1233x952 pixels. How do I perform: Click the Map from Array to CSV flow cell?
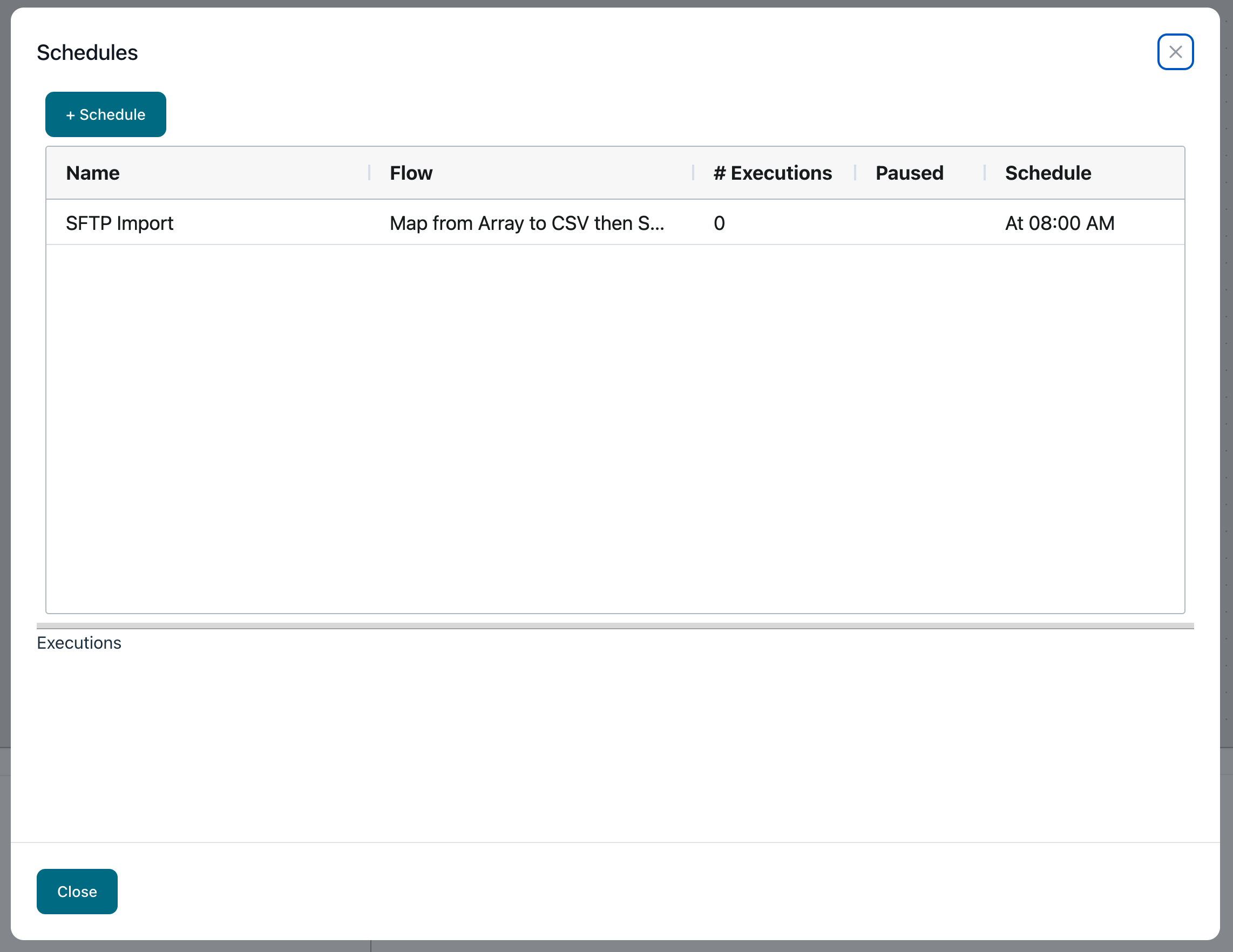pyautogui.click(x=526, y=223)
